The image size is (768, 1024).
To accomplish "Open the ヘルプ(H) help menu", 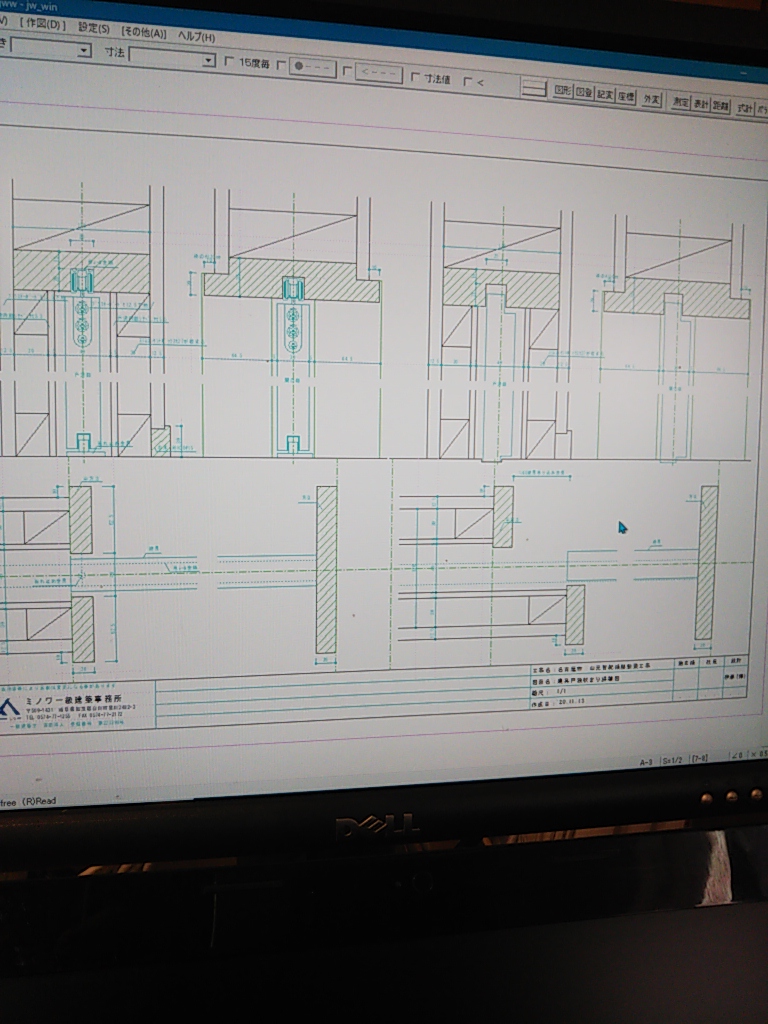I will point(196,37).
